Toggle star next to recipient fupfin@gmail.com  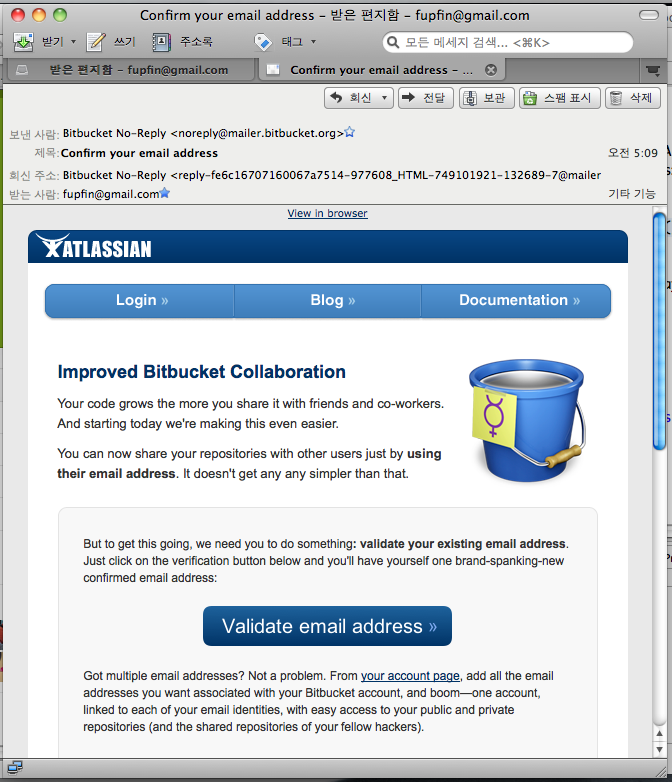165,193
